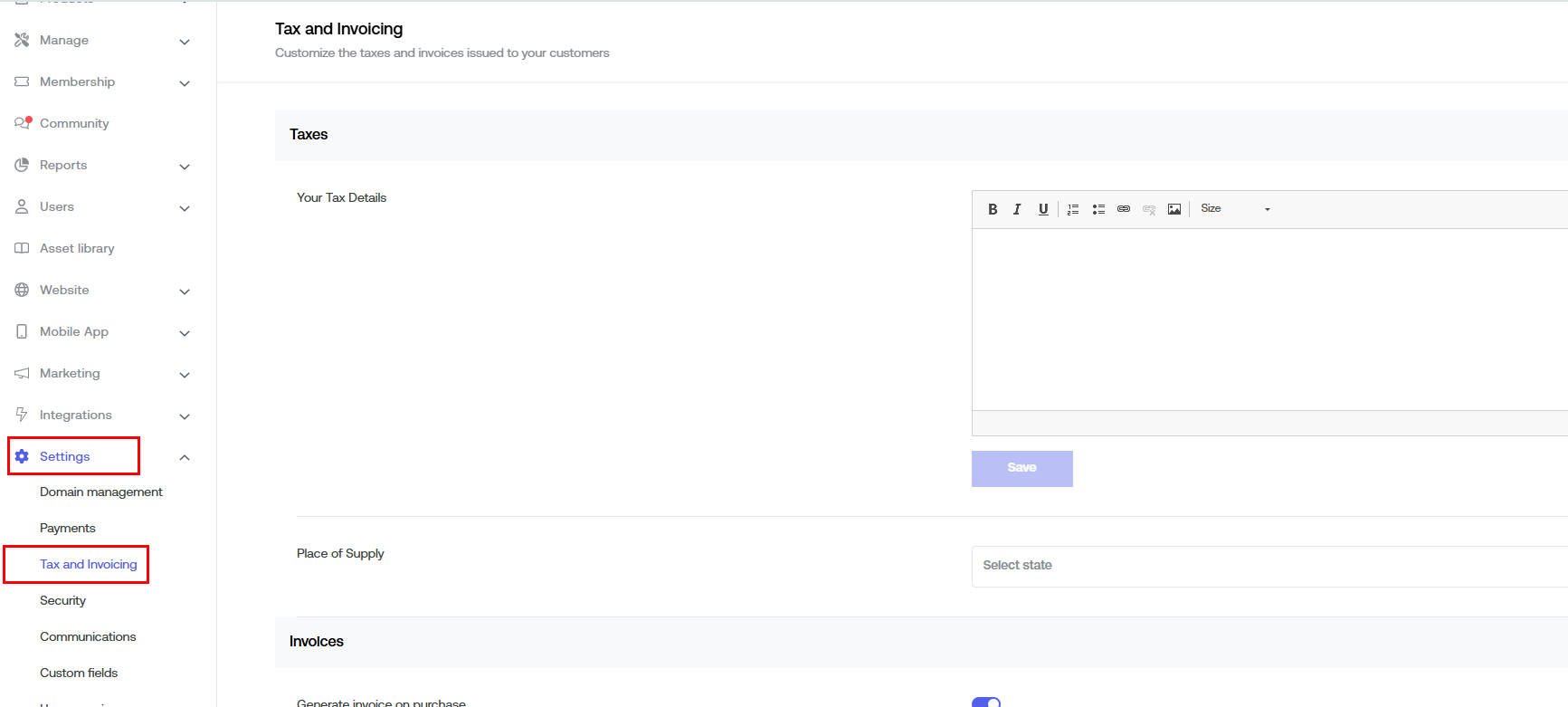Open the Security settings page
The width and height of the screenshot is (1568, 707).
click(x=63, y=600)
